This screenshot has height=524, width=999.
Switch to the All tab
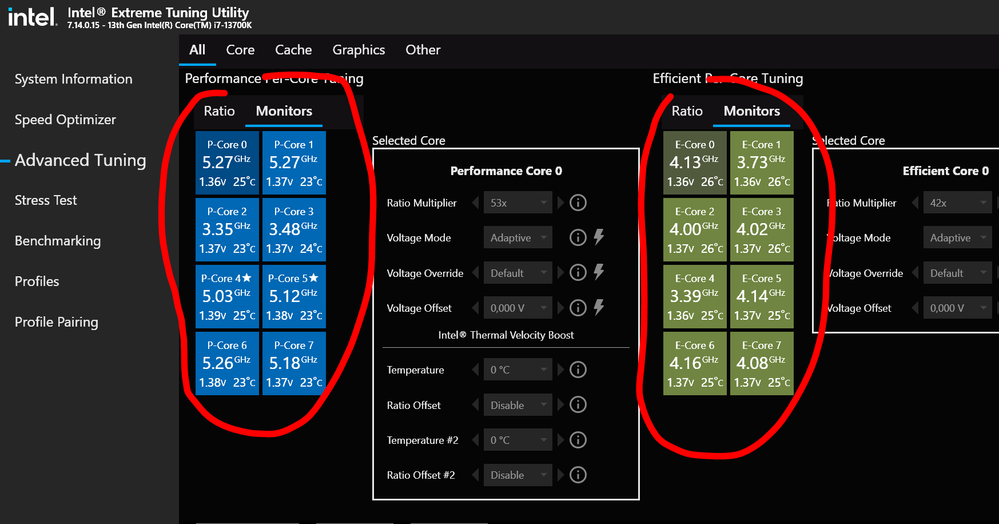coord(198,50)
